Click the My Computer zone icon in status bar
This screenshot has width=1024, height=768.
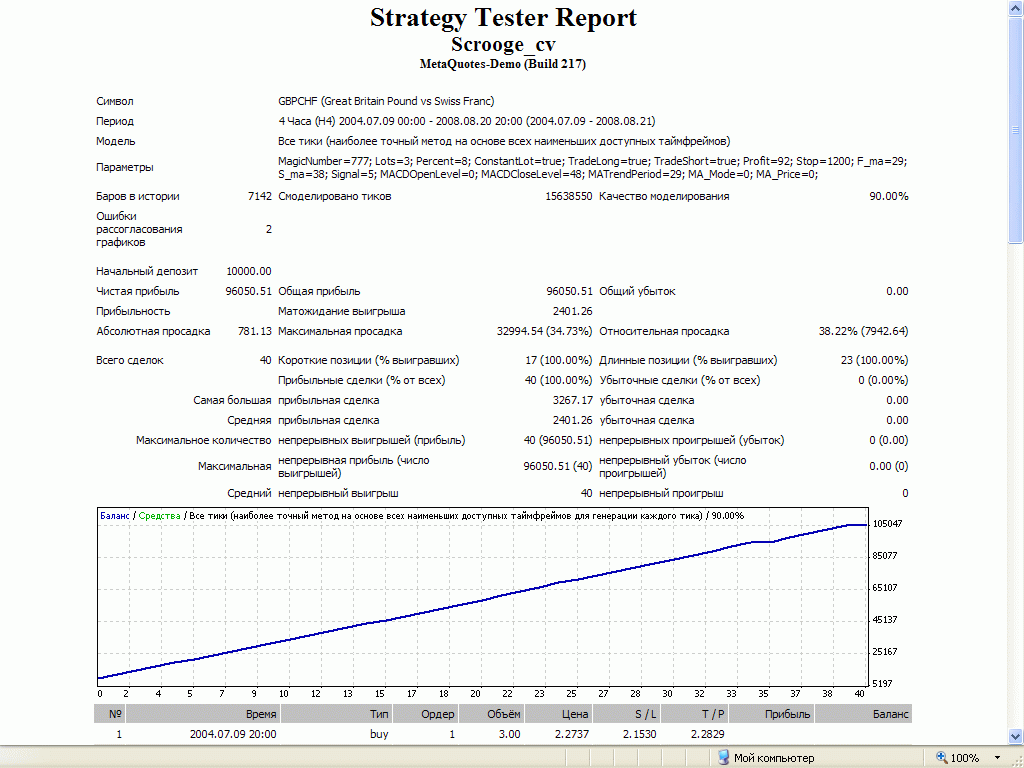pyautogui.click(x=723, y=758)
